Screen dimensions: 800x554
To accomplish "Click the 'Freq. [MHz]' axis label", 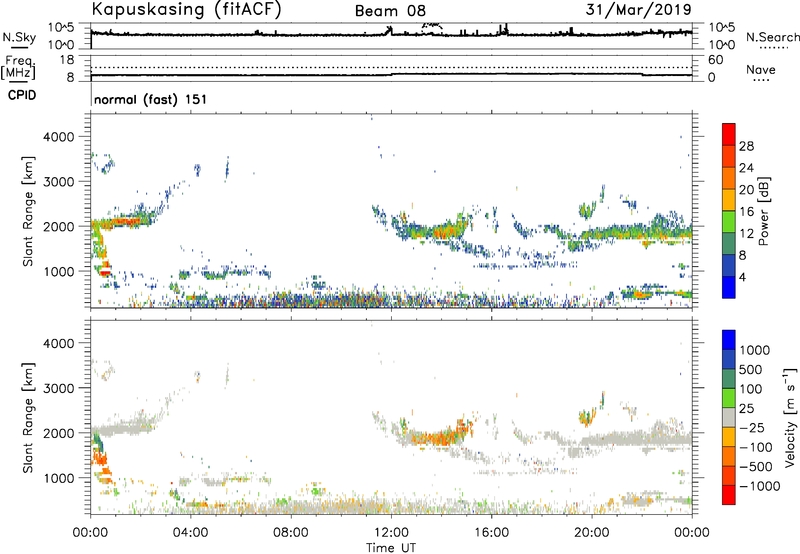I will pyautogui.click(x=19, y=68).
